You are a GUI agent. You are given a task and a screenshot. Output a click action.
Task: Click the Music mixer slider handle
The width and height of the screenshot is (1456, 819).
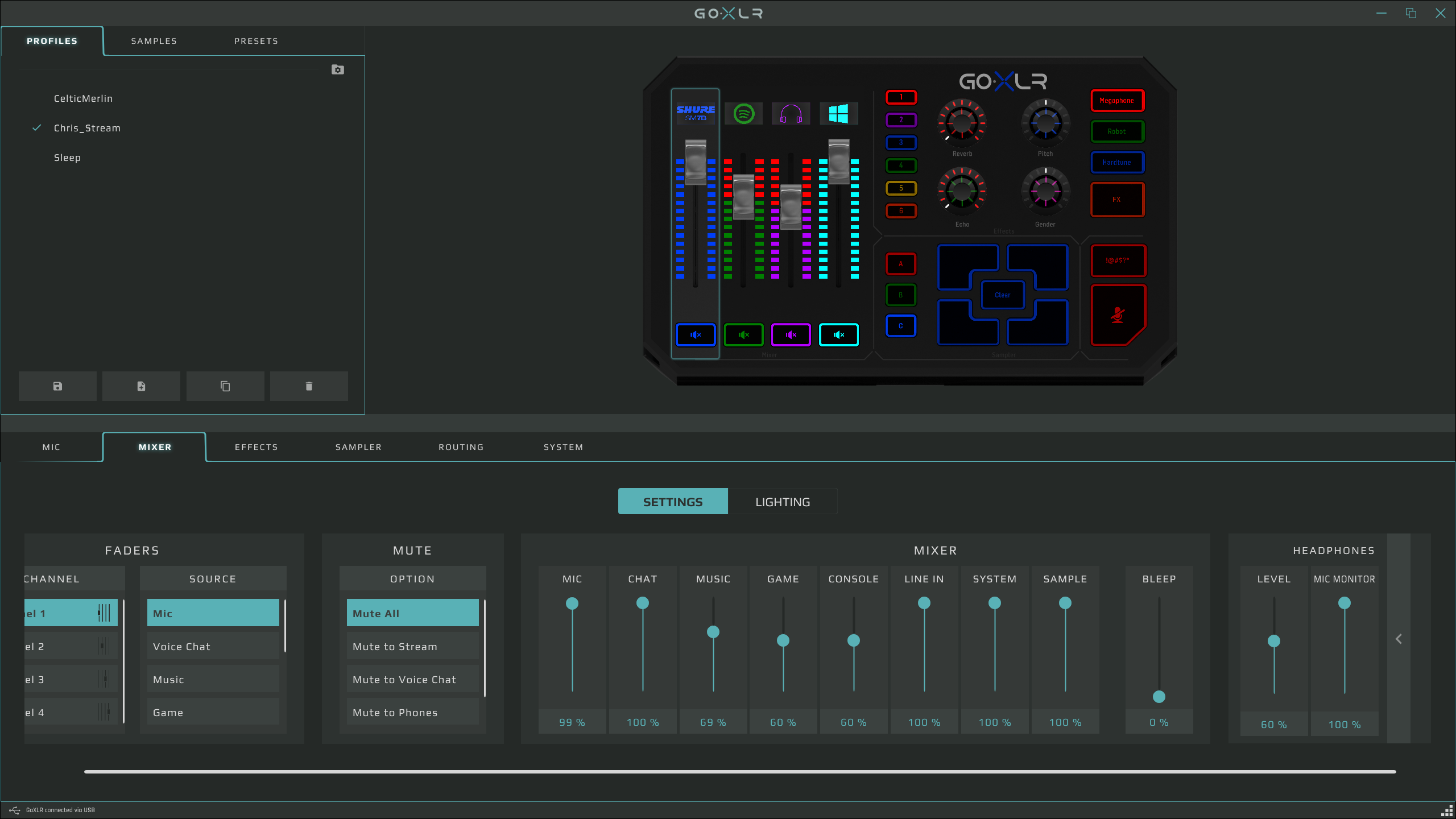click(713, 632)
